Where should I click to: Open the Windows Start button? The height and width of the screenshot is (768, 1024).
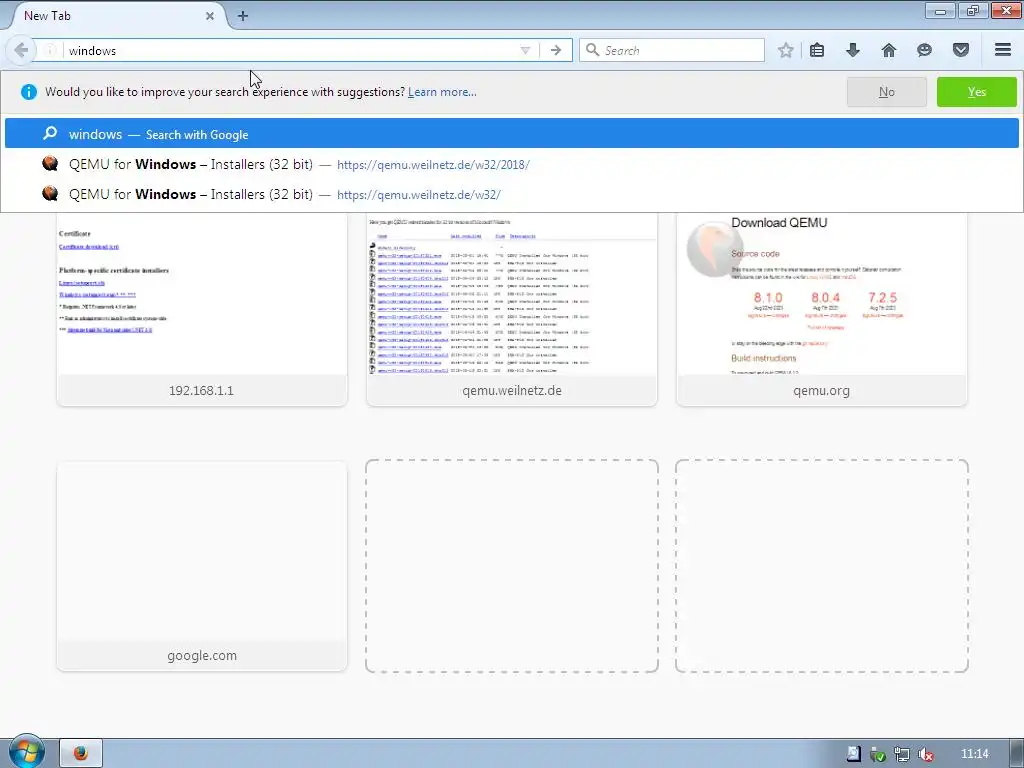coord(26,752)
